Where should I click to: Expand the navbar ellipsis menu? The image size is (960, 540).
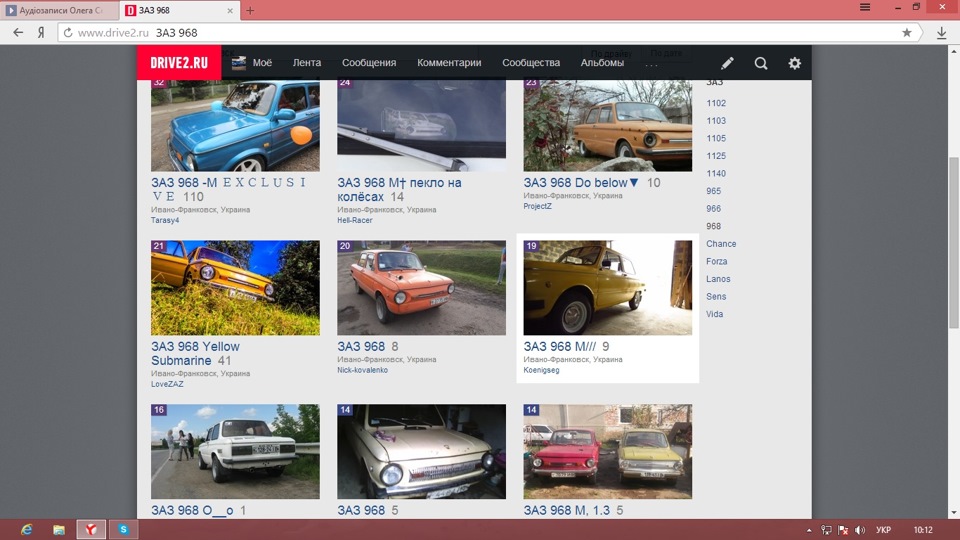[651, 64]
